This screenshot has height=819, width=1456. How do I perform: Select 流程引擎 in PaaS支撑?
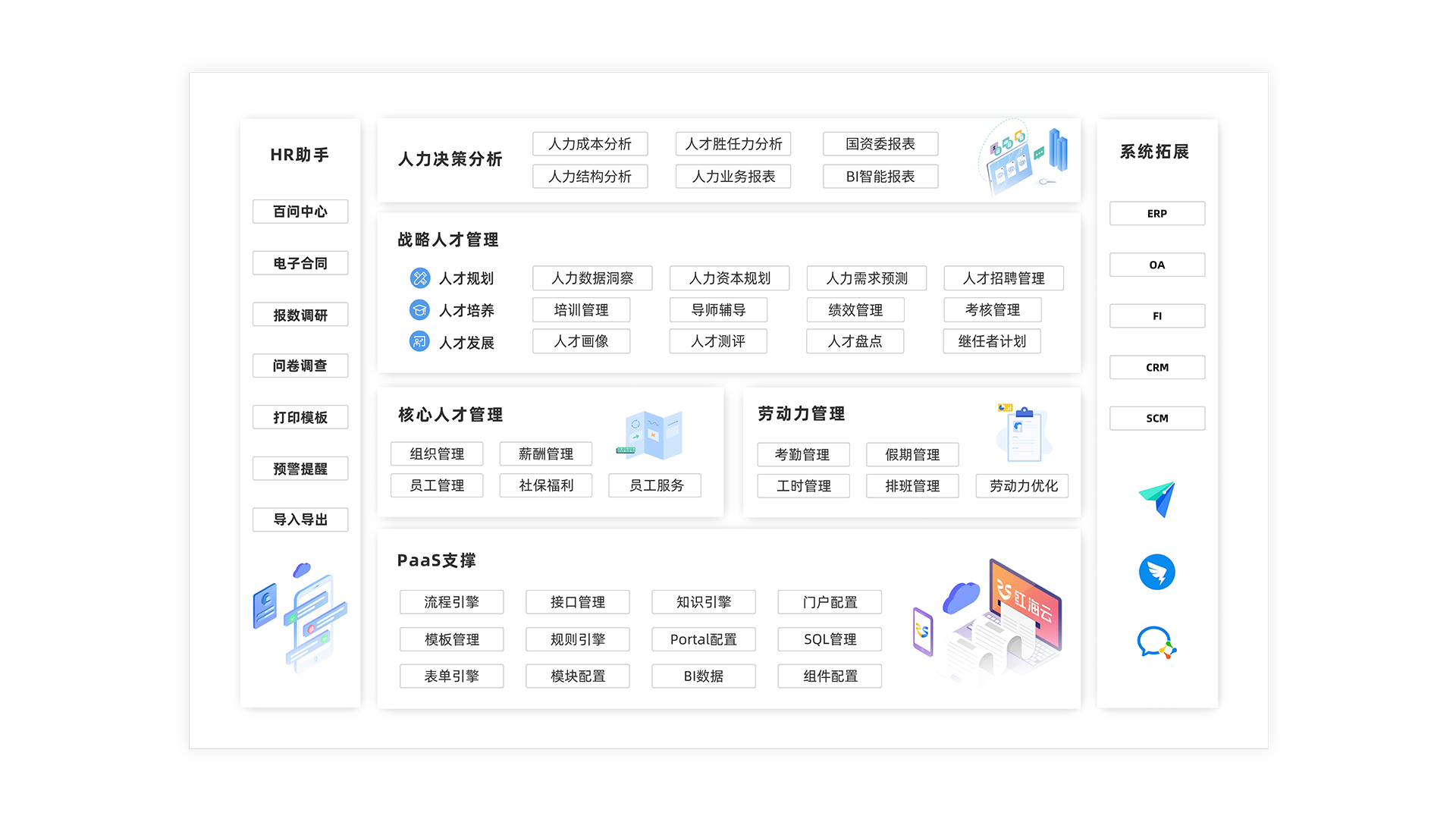coord(452,602)
